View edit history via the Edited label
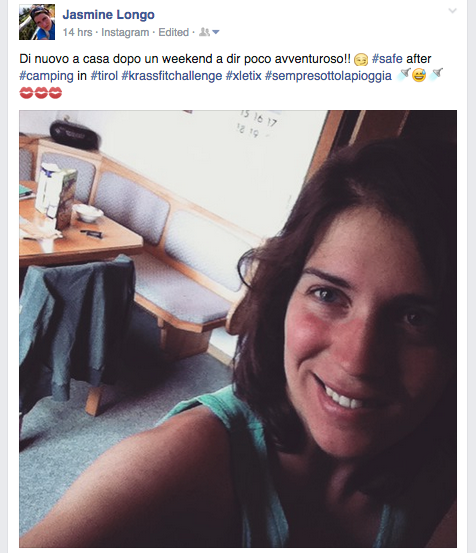The width and height of the screenshot is (476, 553). (x=173, y=32)
